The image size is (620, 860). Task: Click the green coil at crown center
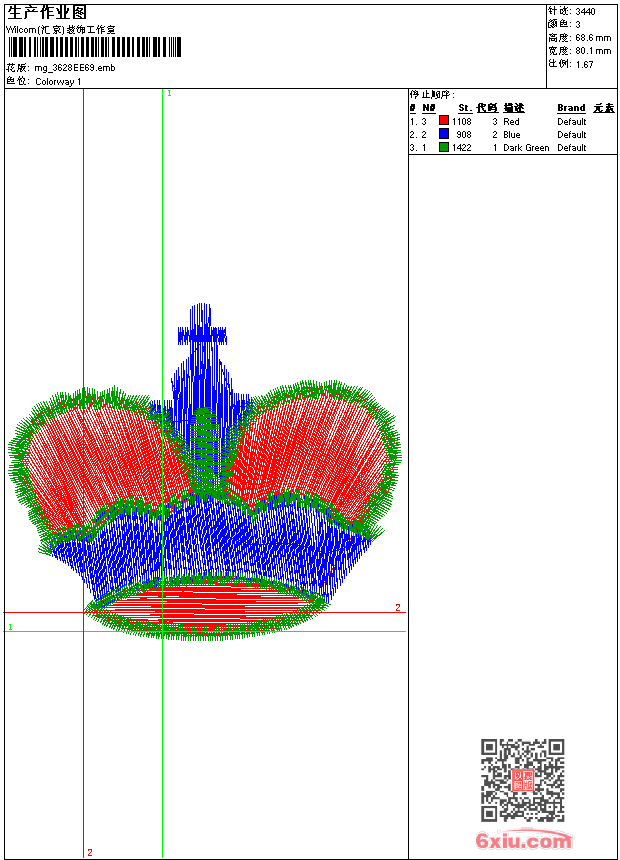tap(204, 450)
